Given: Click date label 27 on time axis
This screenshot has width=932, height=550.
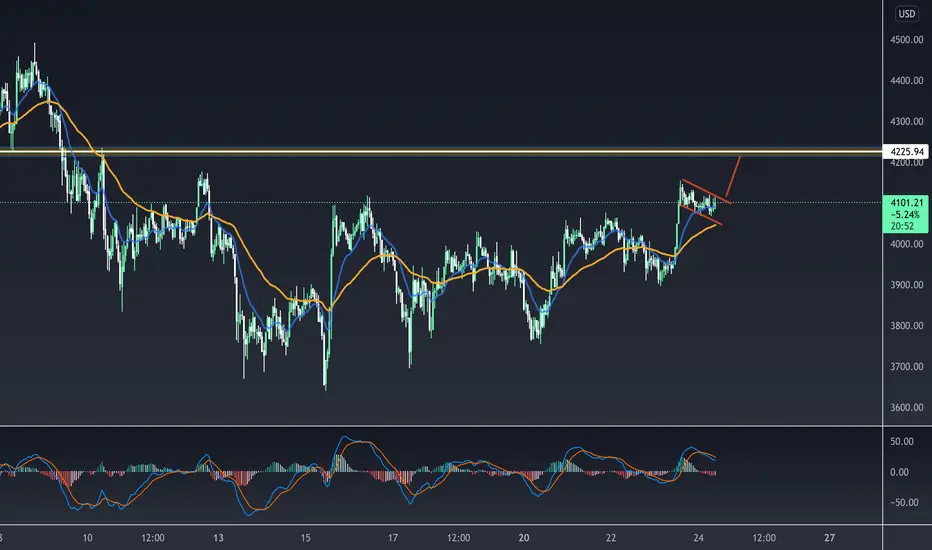Looking at the screenshot, I should [x=829, y=538].
